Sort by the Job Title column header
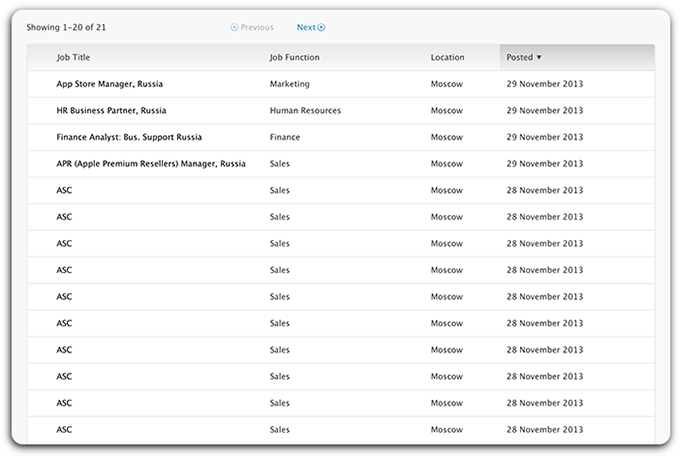 pos(73,58)
